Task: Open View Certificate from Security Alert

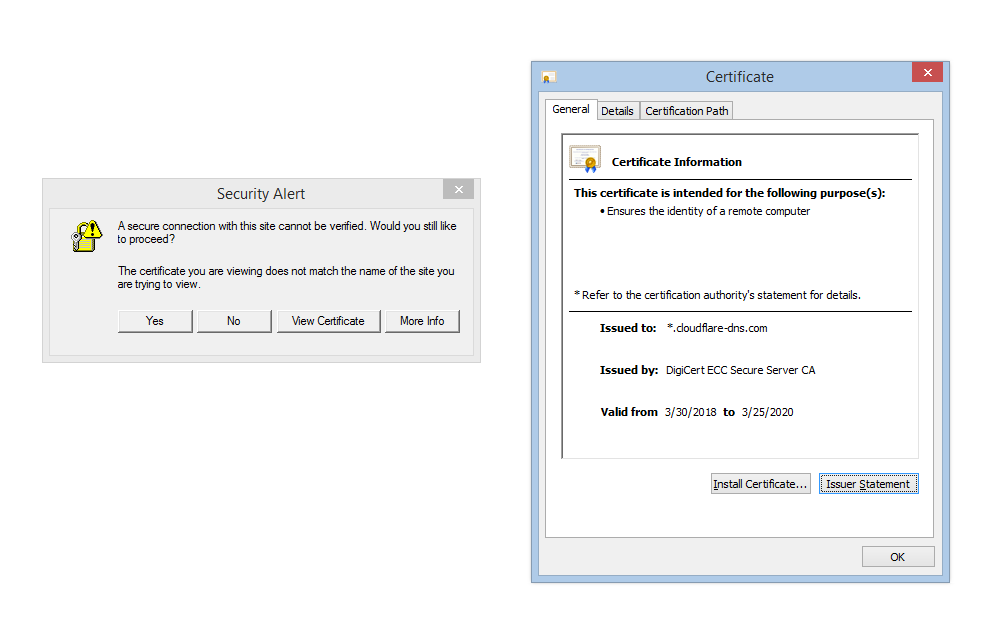Action: click(328, 321)
